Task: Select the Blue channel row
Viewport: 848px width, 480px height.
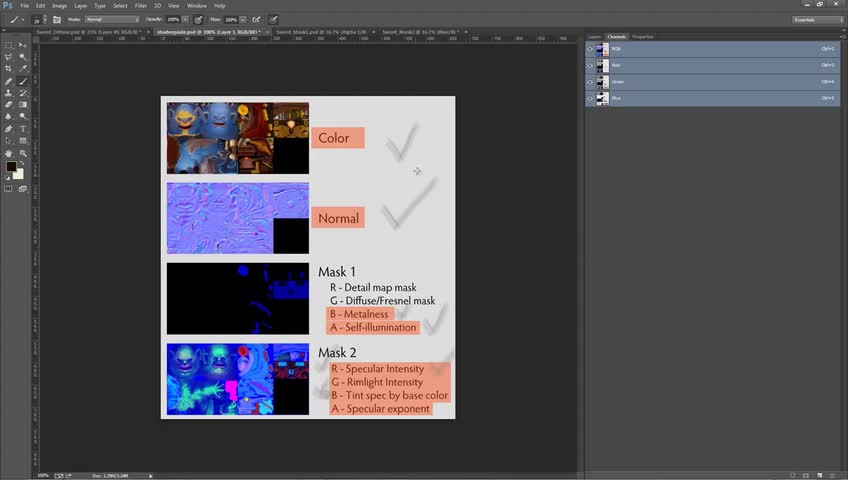Action: (712, 98)
